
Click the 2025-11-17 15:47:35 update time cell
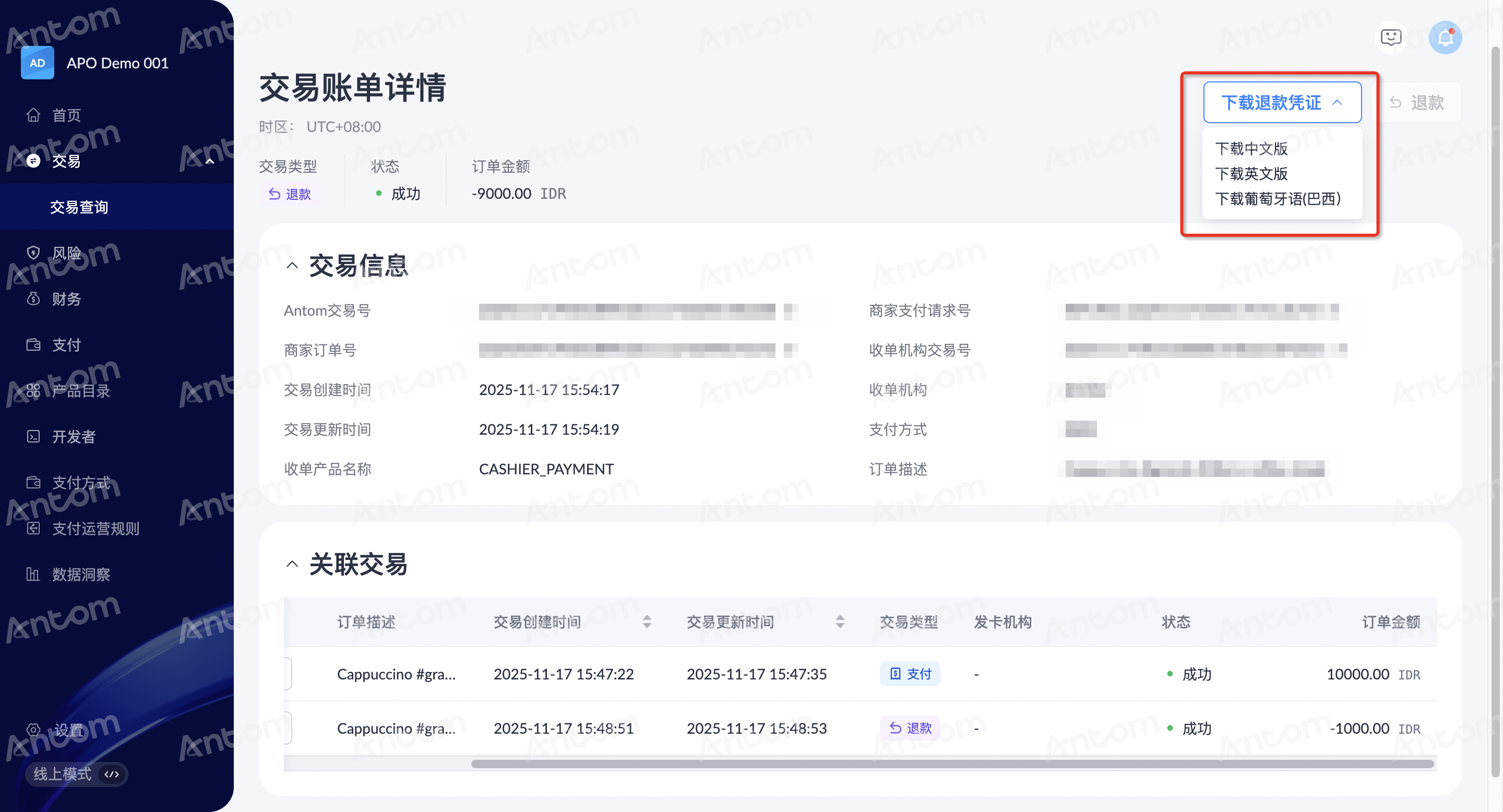click(x=756, y=674)
